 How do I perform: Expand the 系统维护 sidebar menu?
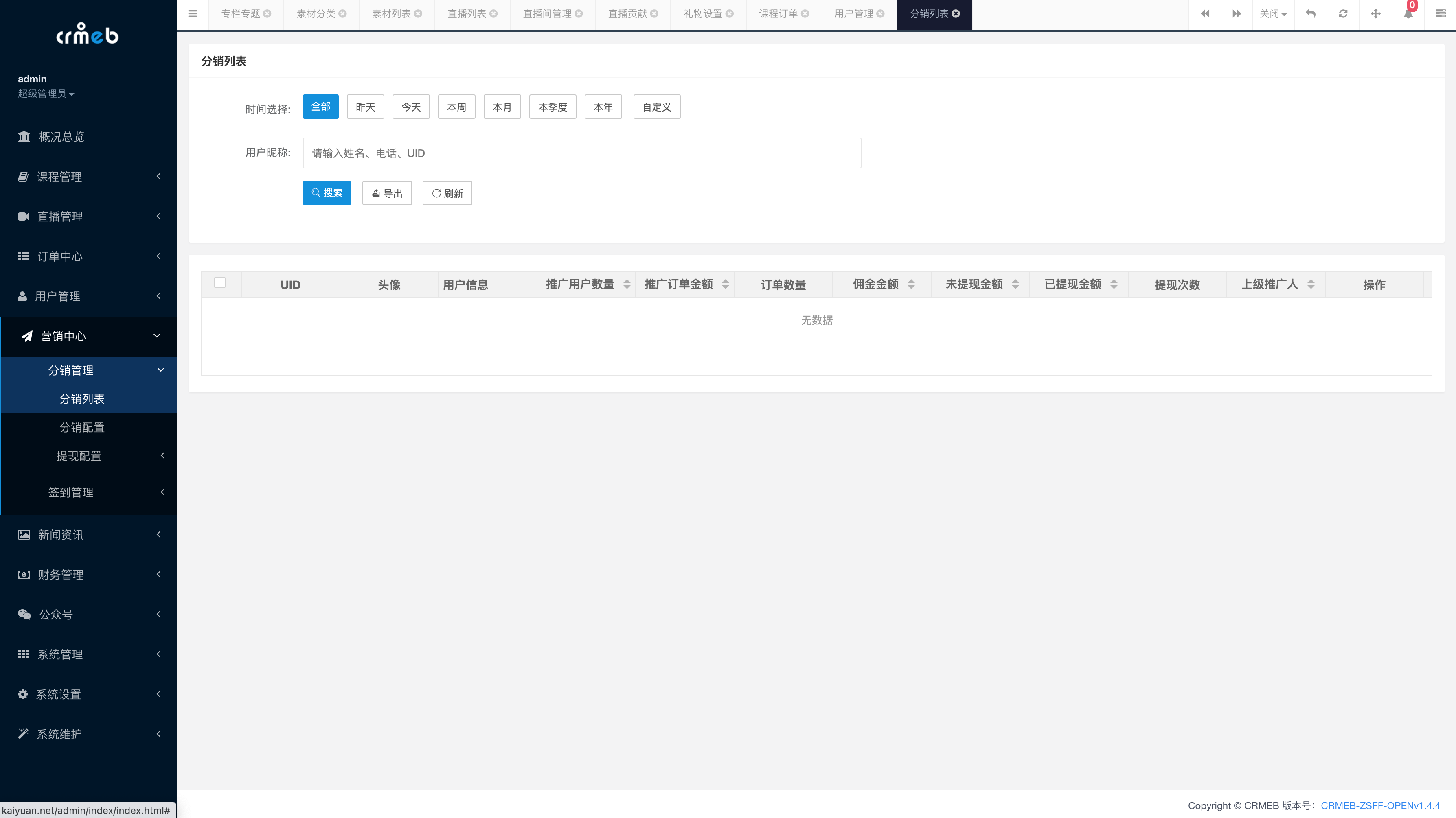click(x=88, y=735)
